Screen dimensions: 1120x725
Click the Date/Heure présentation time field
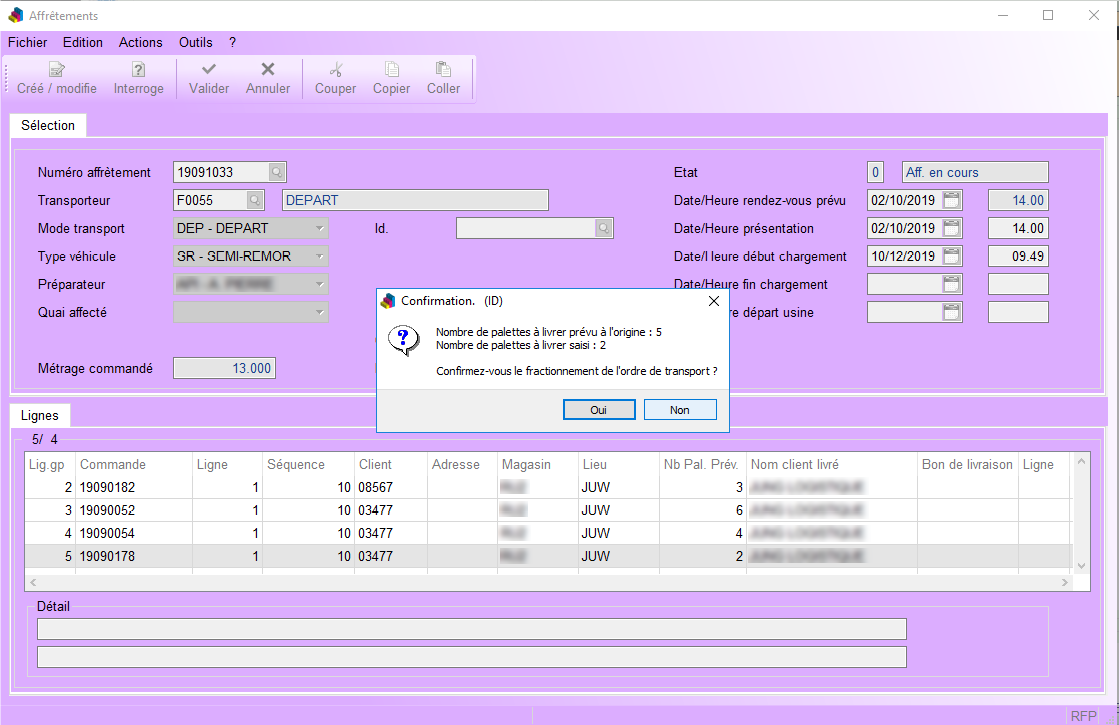tap(1019, 229)
